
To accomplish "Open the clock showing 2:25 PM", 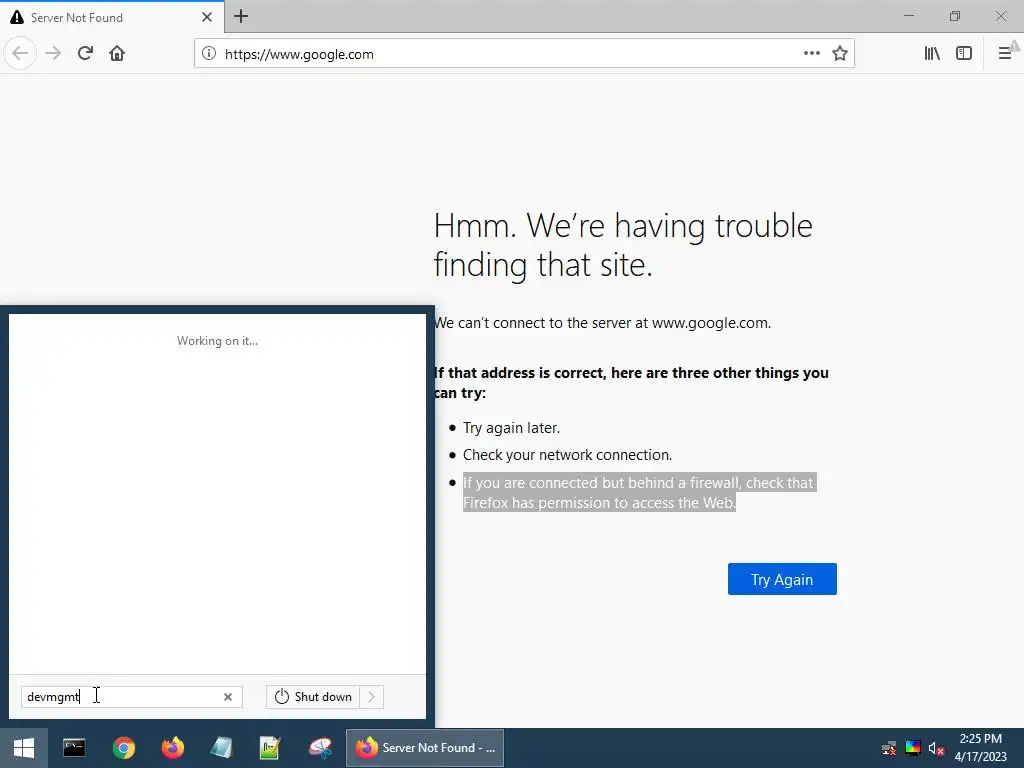I will pyautogui.click(x=980, y=748).
